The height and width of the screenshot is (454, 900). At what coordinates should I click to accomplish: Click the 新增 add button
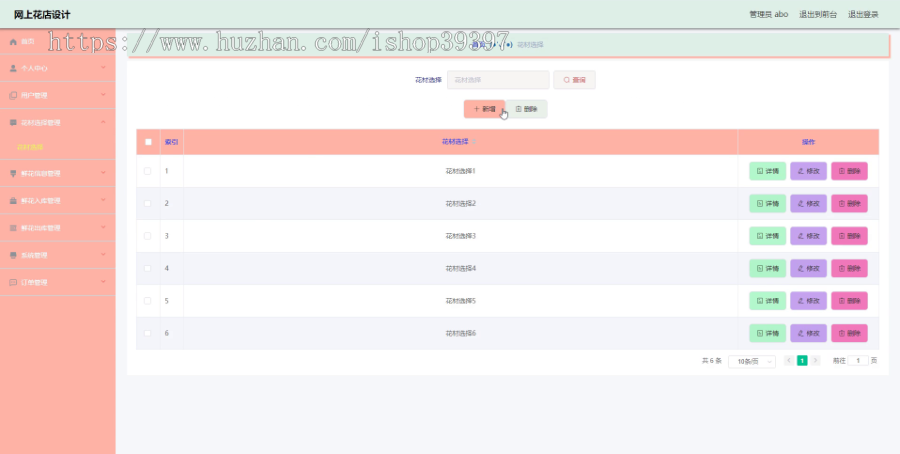click(484, 109)
